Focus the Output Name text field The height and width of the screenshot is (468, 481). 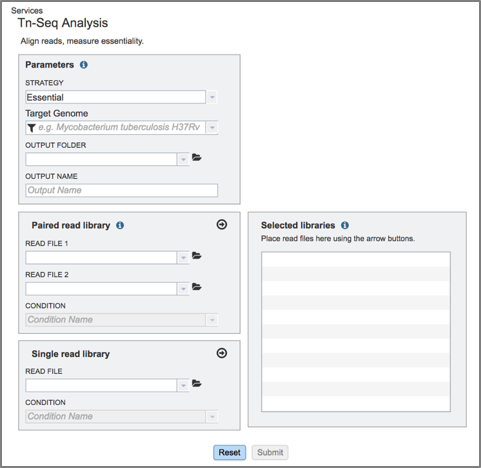(122, 190)
